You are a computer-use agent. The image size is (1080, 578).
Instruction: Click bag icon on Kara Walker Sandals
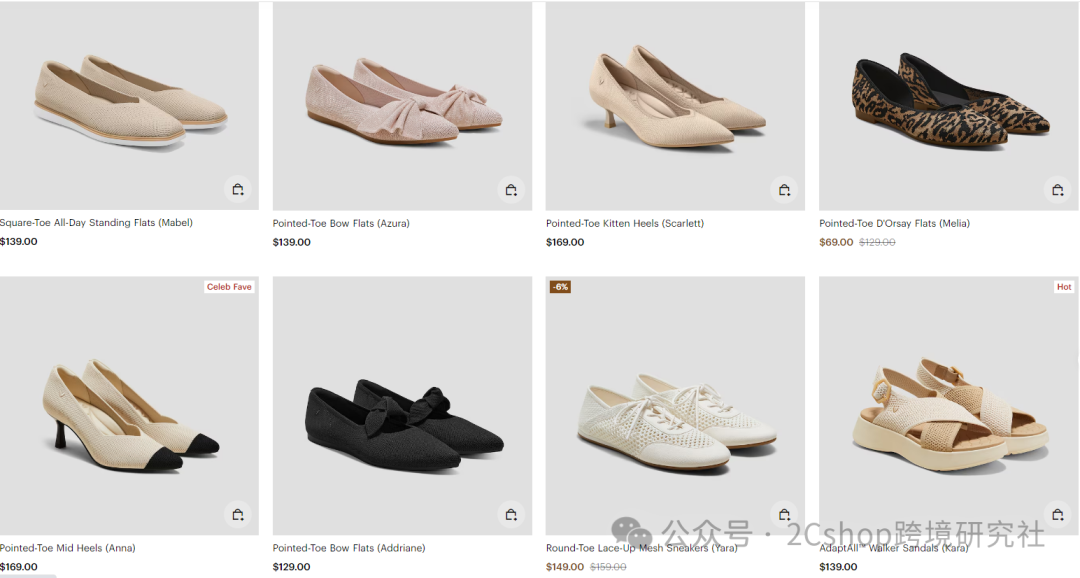pyautogui.click(x=1057, y=514)
